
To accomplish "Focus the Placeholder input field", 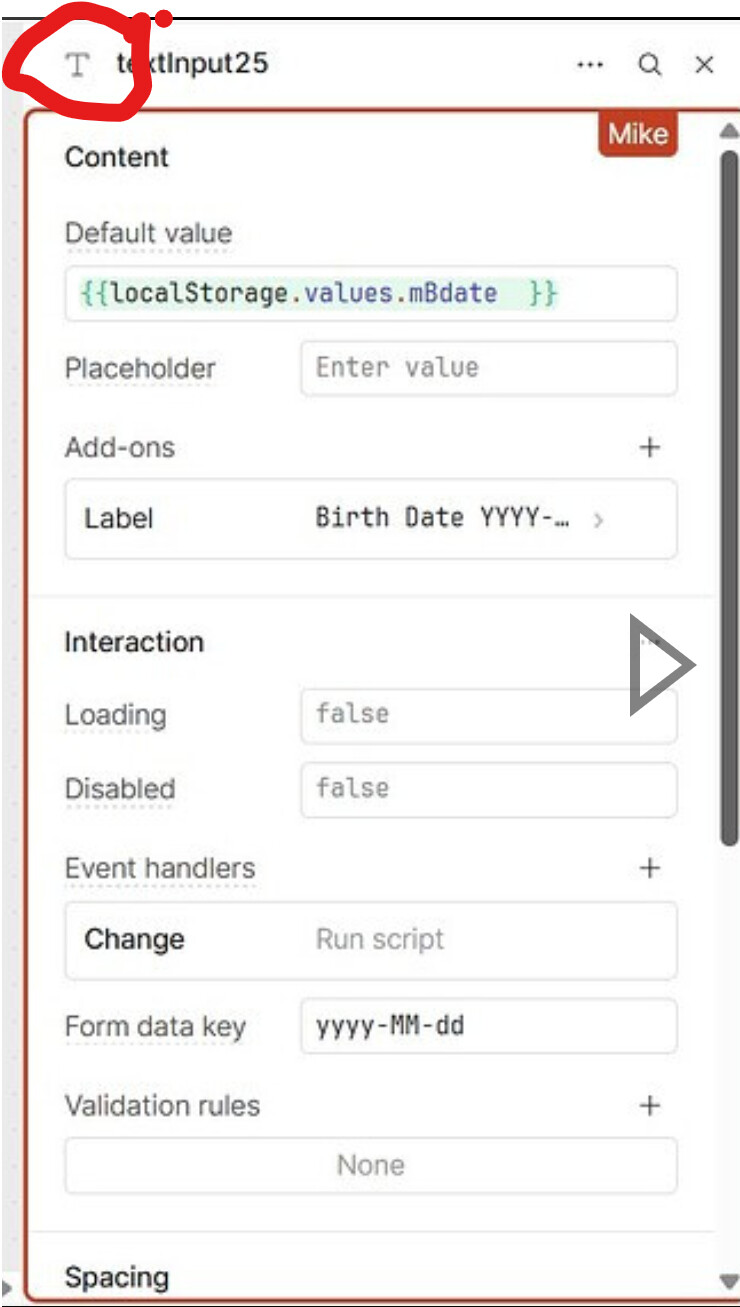I will [488, 368].
